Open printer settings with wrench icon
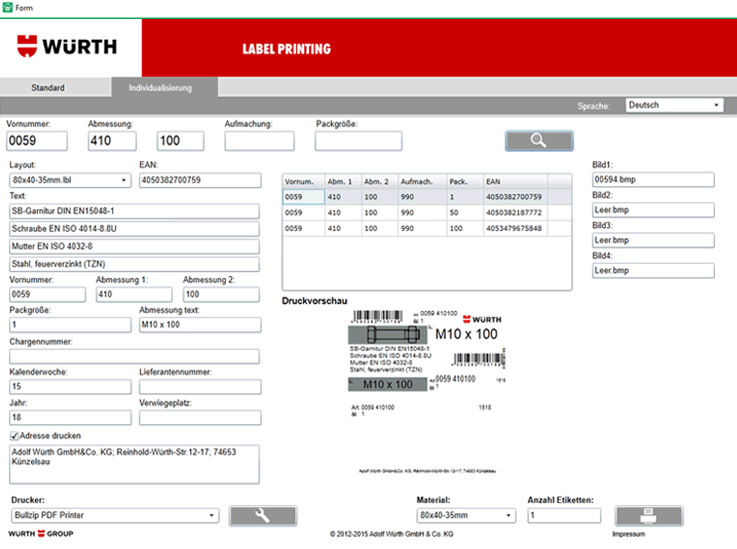Image resolution: width=737 pixels, height=549 pixels. coord(263,516)
